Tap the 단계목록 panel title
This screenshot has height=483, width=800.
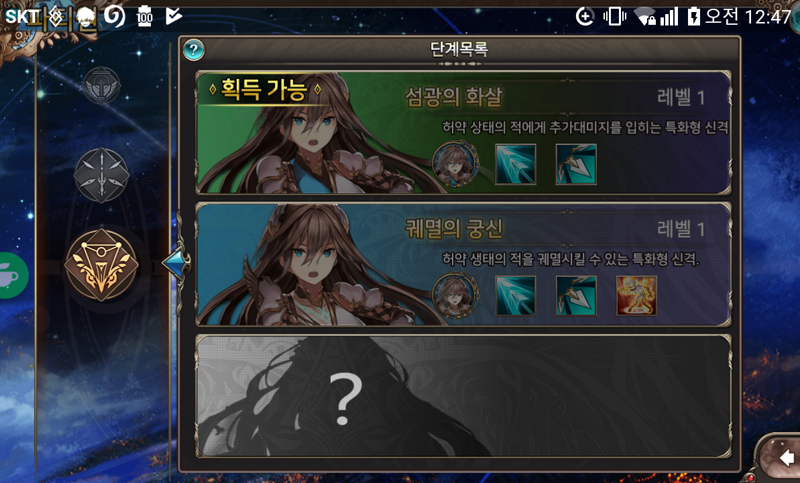(x=459, y=49)
